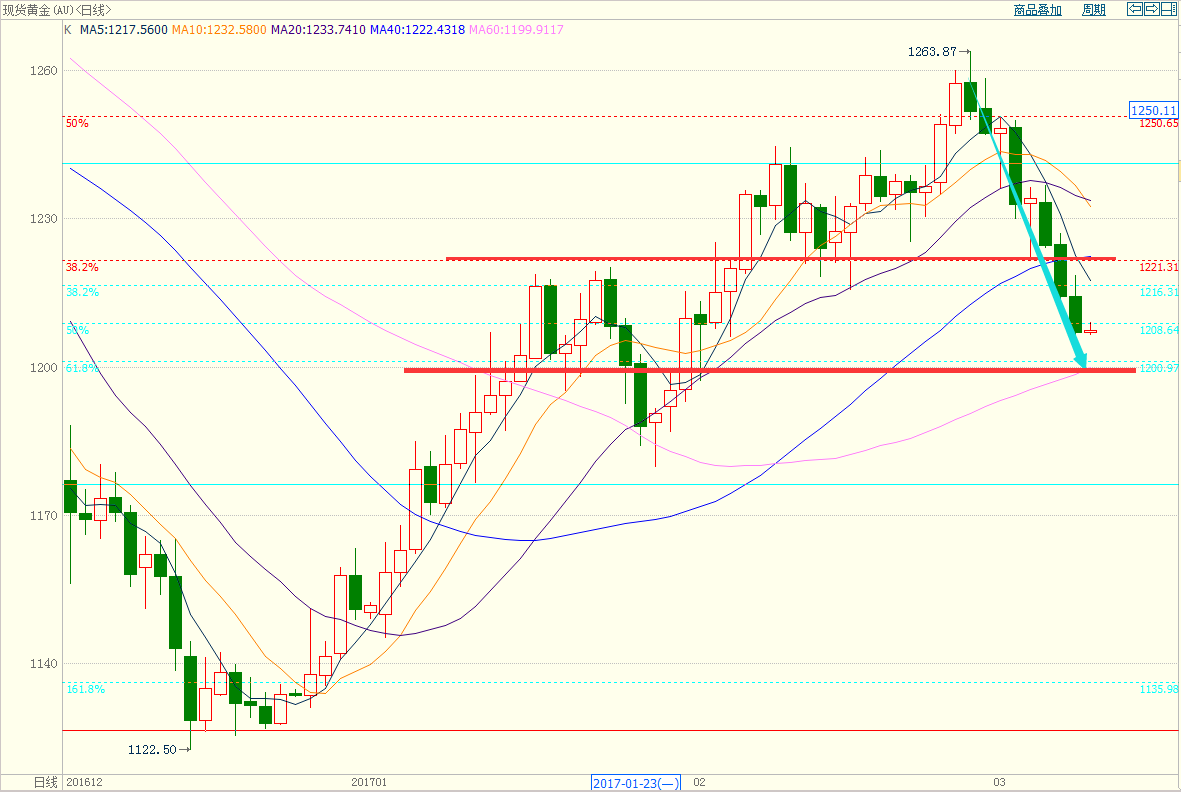Click the 1230 price axis label
The height and width of the screenshot is (792, 1181).
point(43,219)
